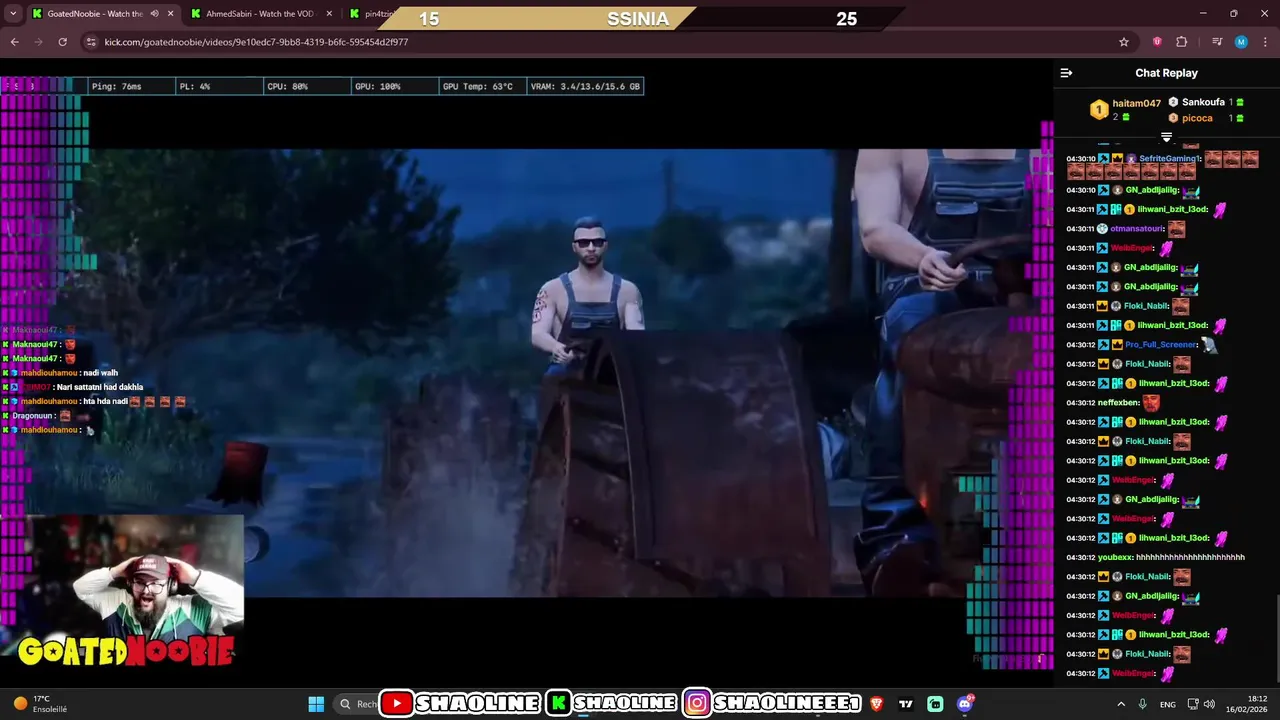Image resolution: width=1280 pixels, height=720 pixels.
Task: Open the browser profile M avatar
Action: coord(1241,42)
